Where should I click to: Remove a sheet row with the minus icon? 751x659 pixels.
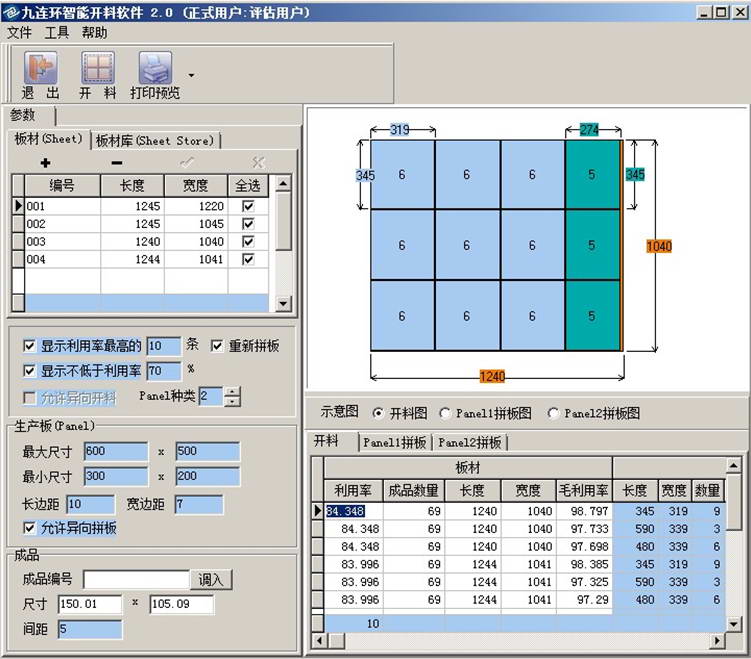click(117, 163)
